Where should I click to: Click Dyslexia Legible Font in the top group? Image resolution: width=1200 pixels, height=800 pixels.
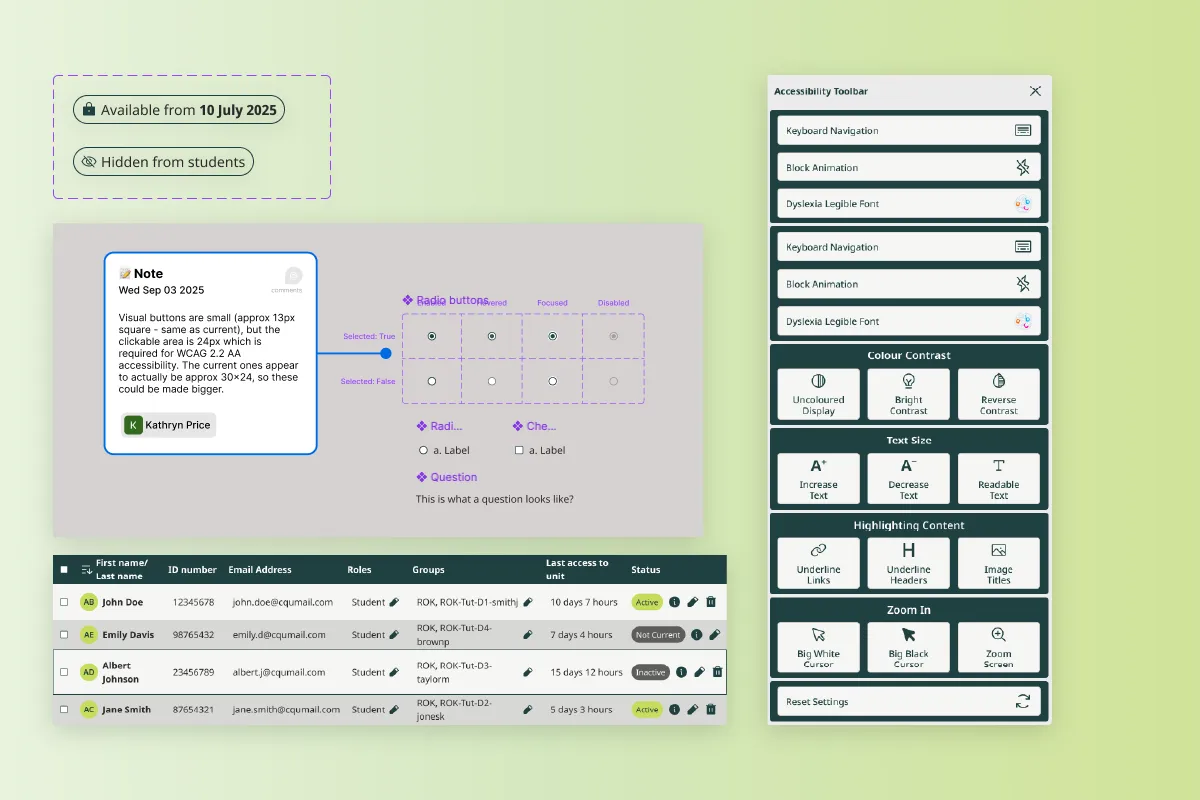click(909, 204)
